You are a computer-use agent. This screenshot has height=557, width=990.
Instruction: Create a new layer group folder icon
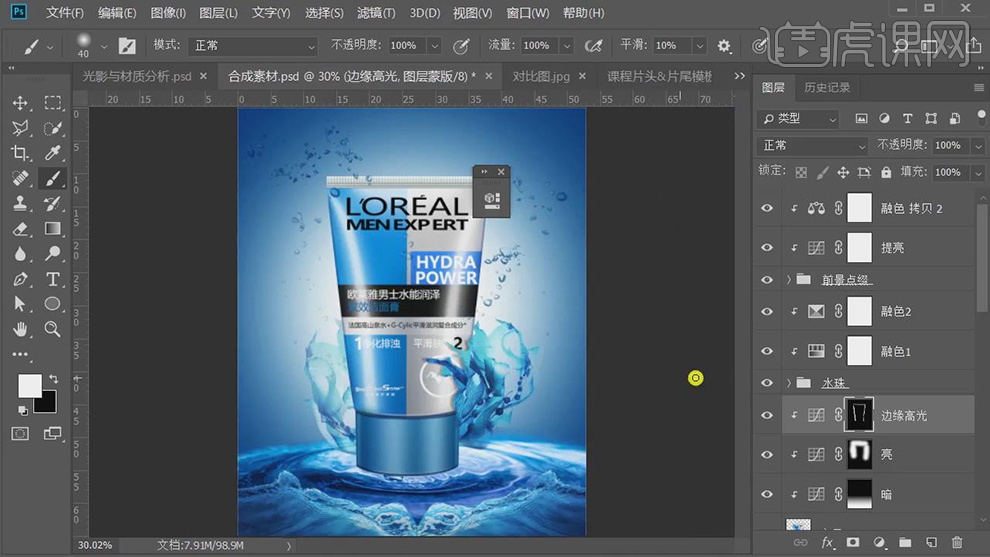click(905, 542)
